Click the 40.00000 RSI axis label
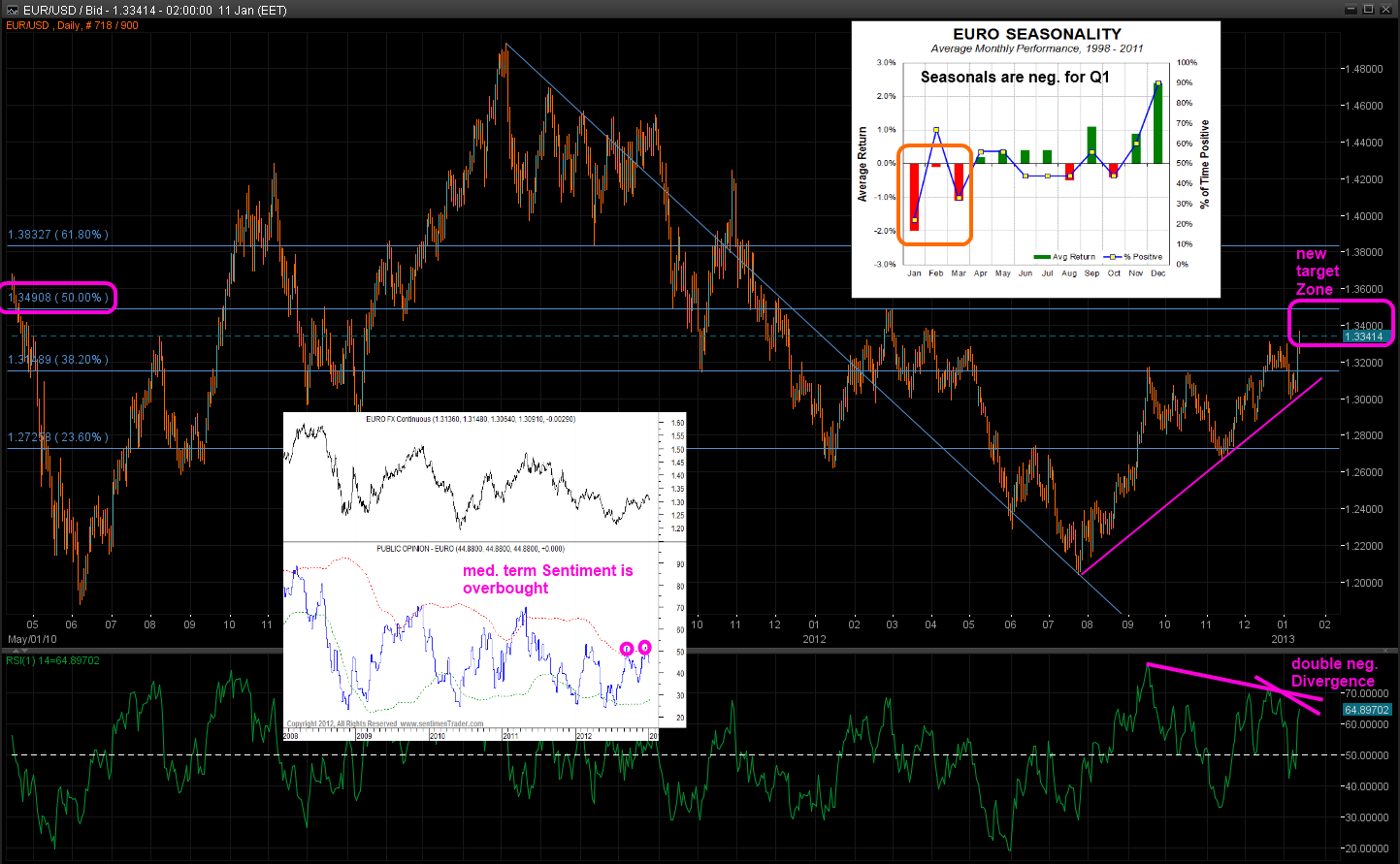Screen dimensions: 1400x864 [x=1366, y=787]
